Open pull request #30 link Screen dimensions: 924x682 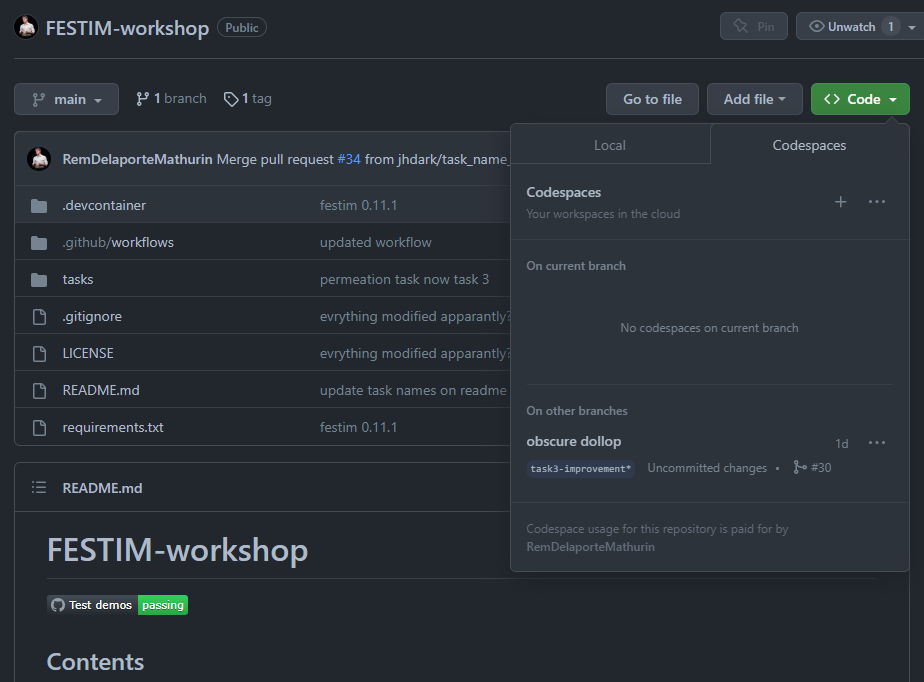(812, 467)
